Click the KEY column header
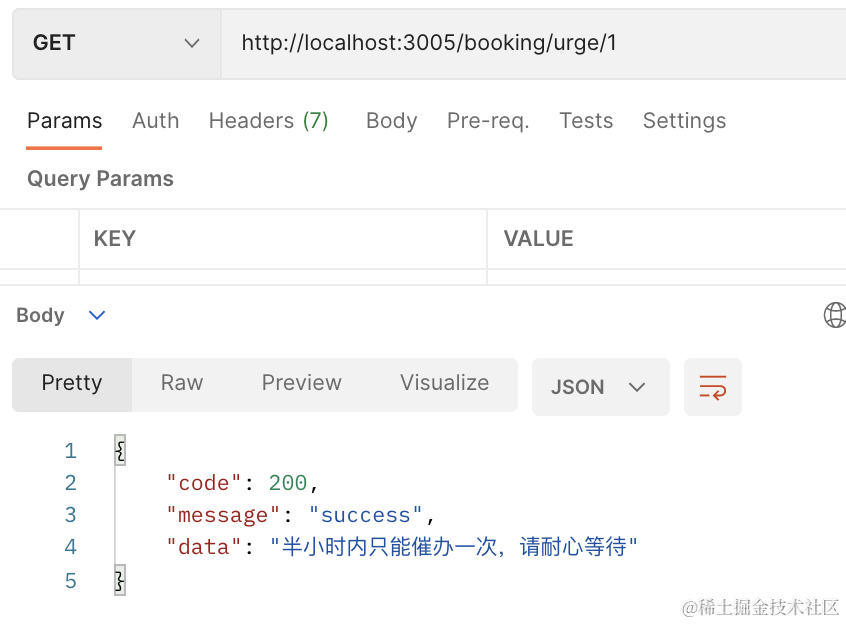Viewport: 846px width, 624px height. 114,239
